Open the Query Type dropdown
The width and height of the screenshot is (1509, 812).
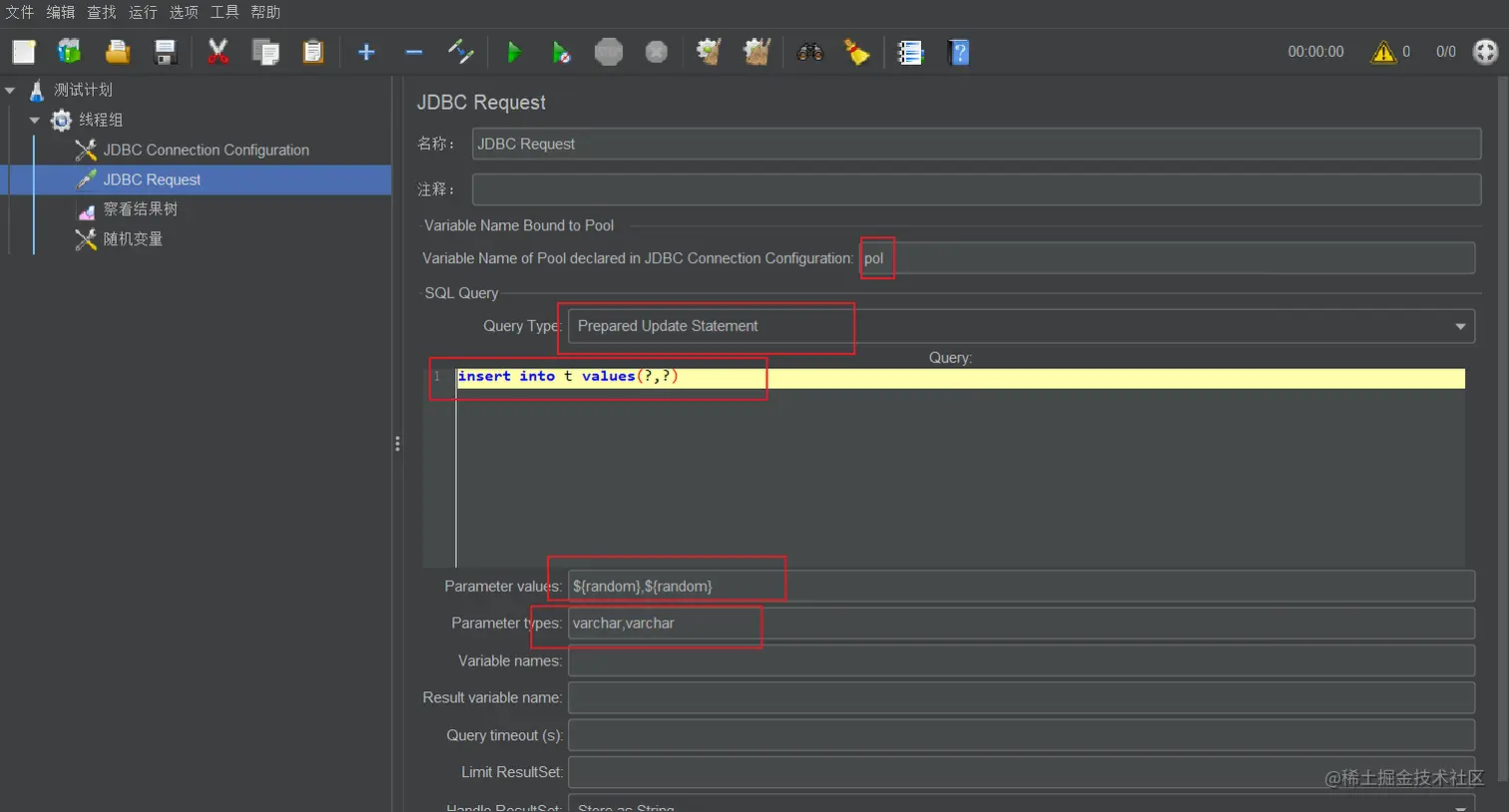[x=1021, y=326]
